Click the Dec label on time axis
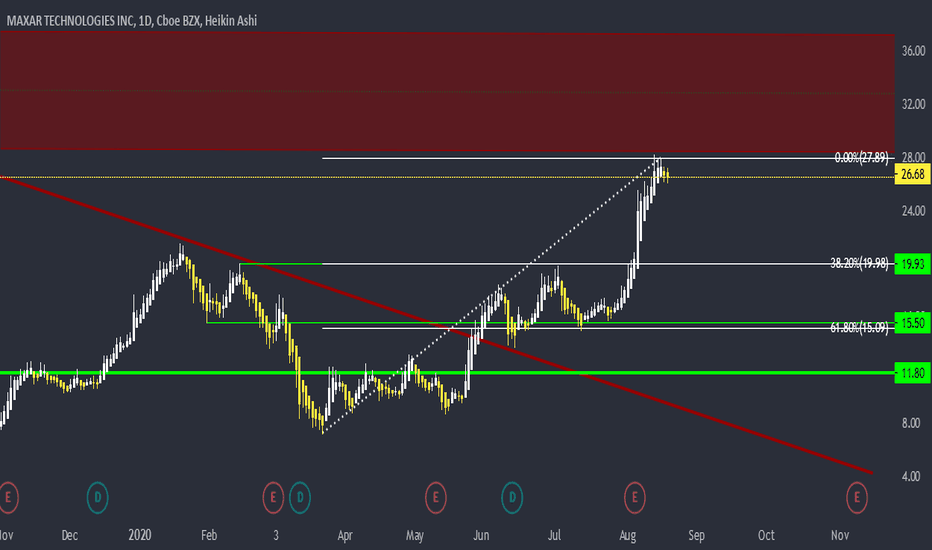 click(x=70, y=535)
